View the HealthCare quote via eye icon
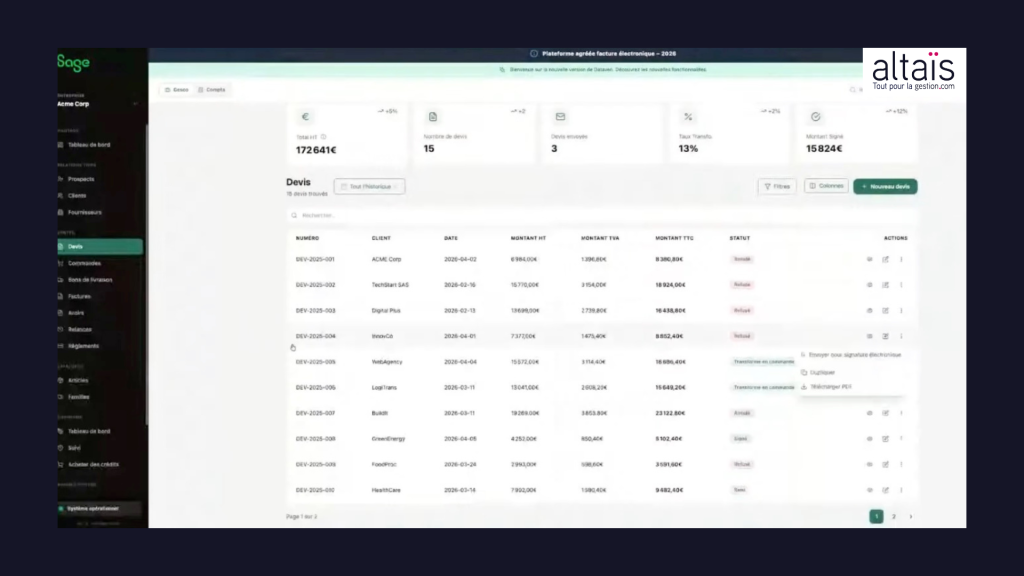 click(x=869, y=490)
